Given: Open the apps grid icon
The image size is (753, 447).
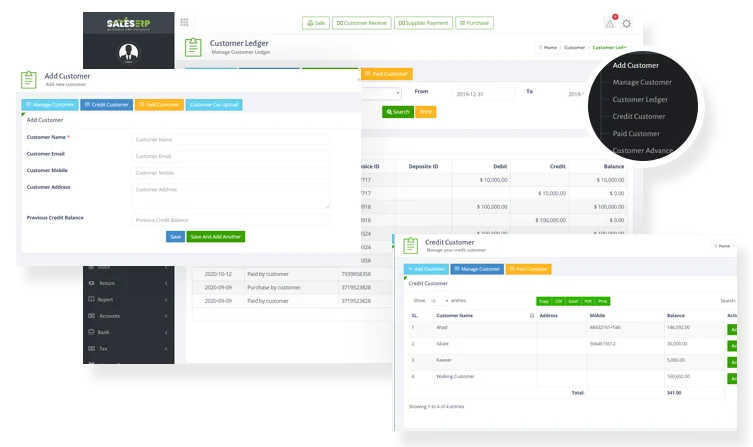Looking at the screenshot, I should (x=184, y=22).
